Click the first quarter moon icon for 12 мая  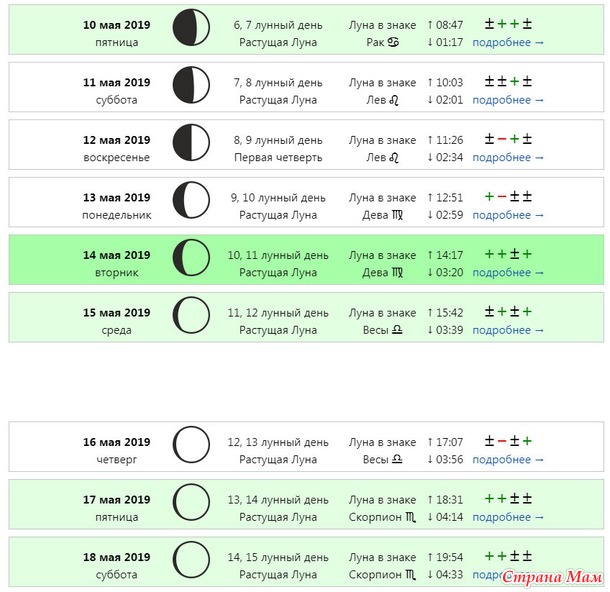click(191, 143)
